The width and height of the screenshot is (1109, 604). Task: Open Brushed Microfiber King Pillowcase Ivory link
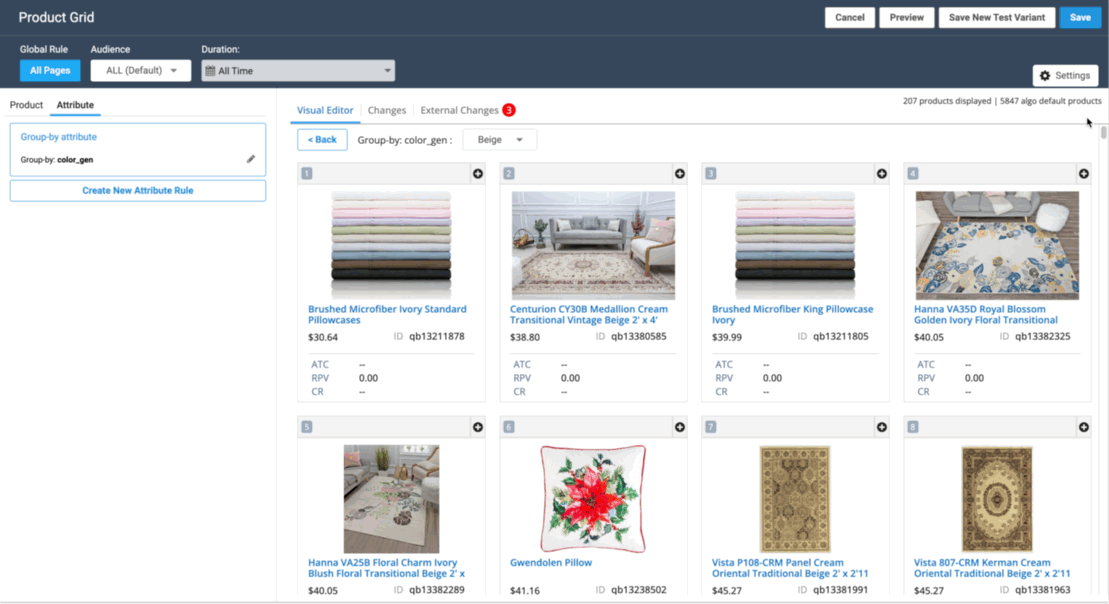click(x=792, y=315)
